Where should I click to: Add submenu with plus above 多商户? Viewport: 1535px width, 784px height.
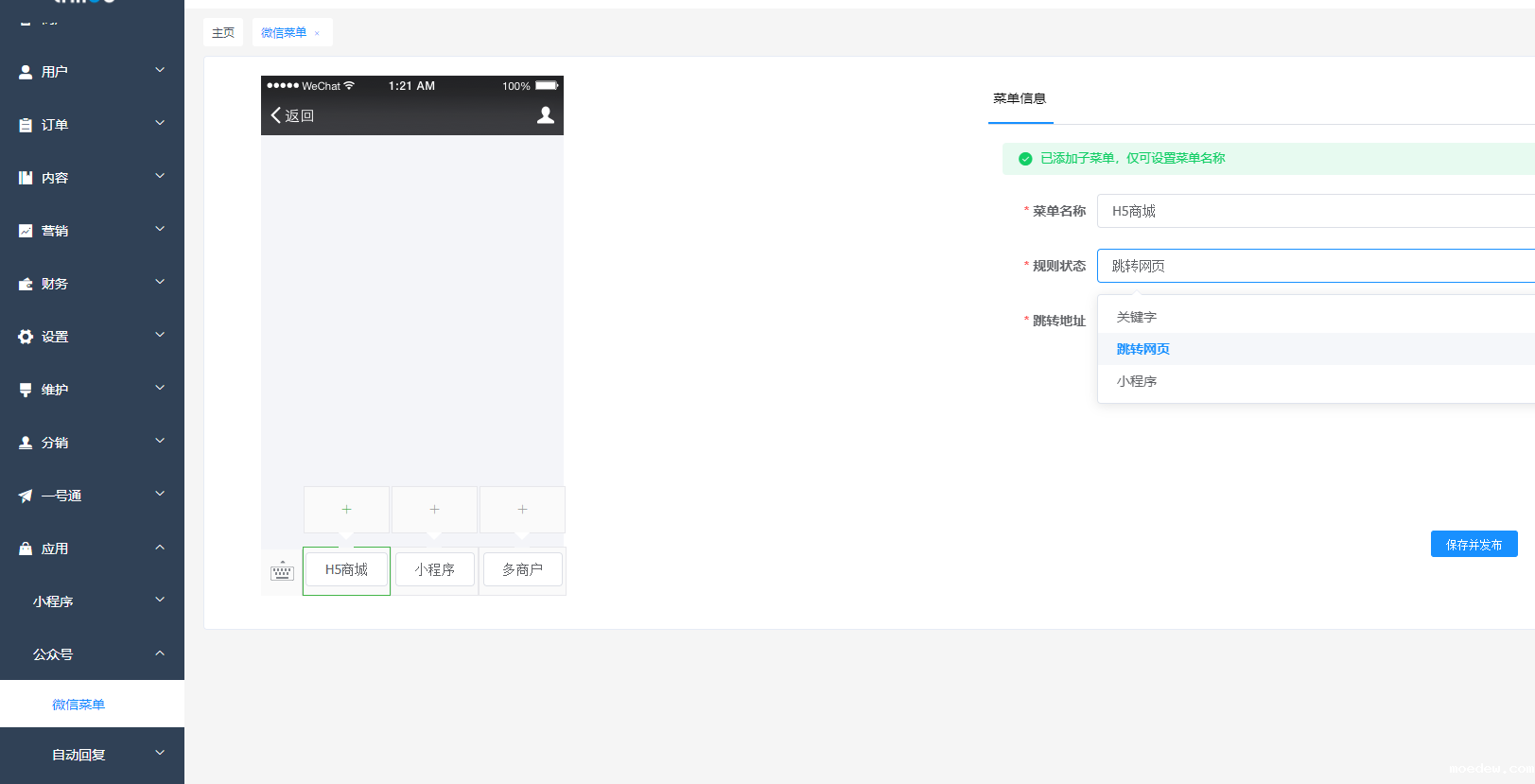click(522, 510)
